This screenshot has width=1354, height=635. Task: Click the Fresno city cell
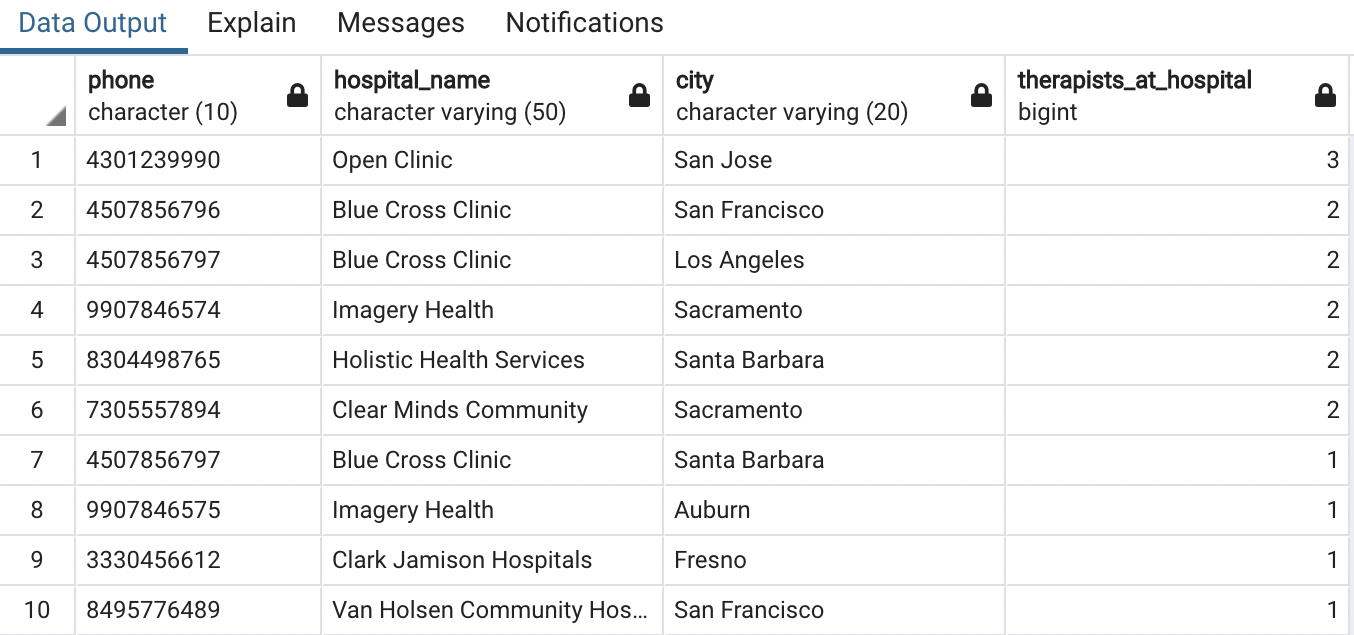710,560
